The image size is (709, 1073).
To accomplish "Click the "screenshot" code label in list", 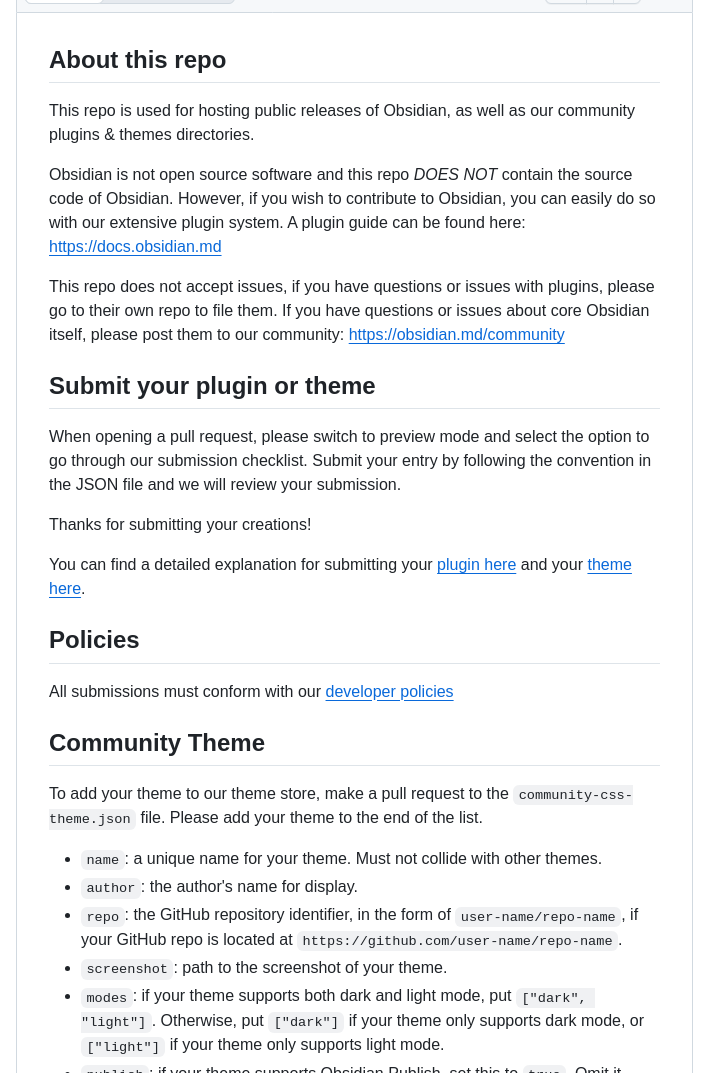I will click(x=127, y=969).
